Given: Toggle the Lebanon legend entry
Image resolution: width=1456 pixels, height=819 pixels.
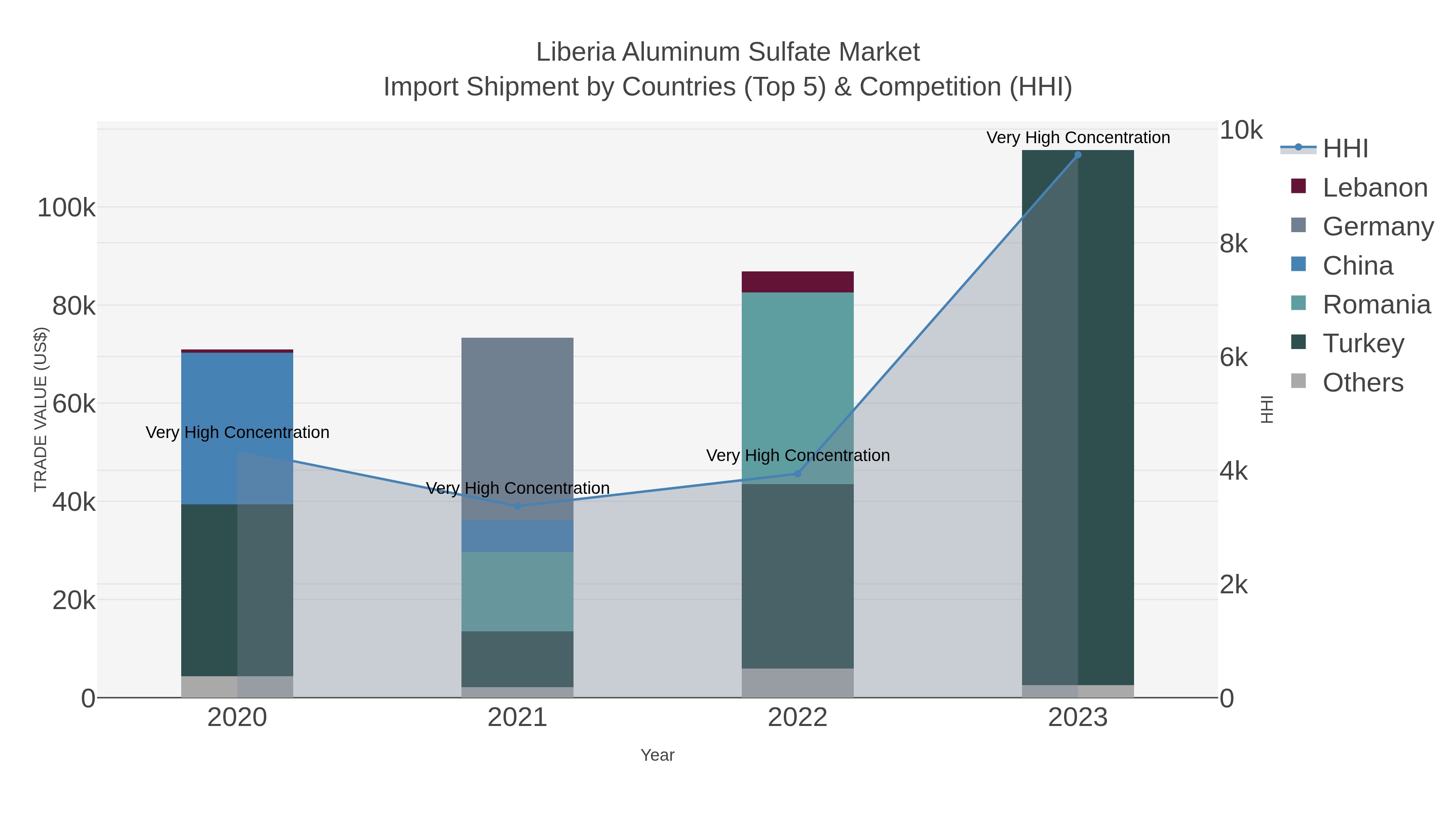Looking at the screenshot, I should click(x=1359, y=187).
